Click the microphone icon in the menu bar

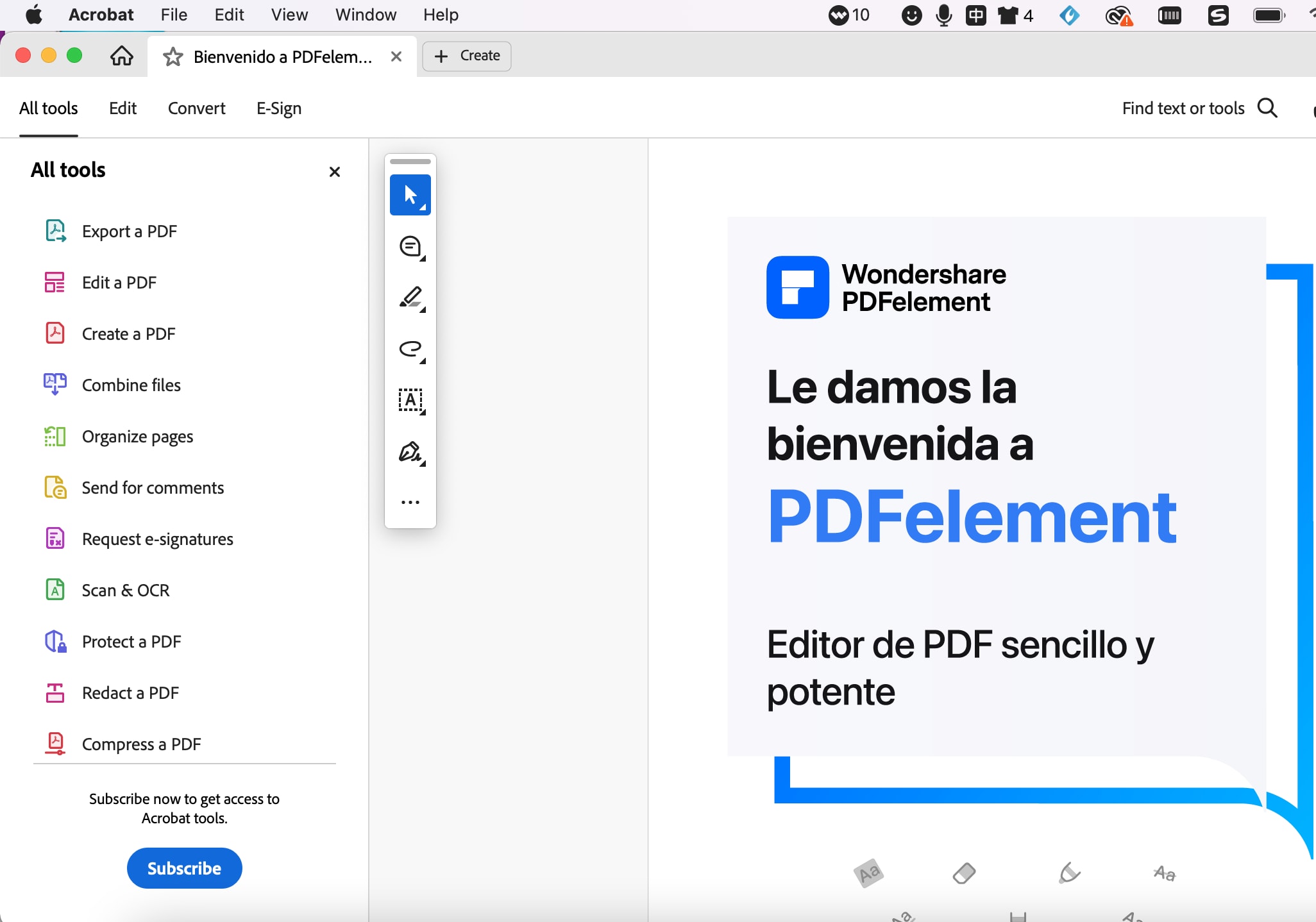coord(943,15)
